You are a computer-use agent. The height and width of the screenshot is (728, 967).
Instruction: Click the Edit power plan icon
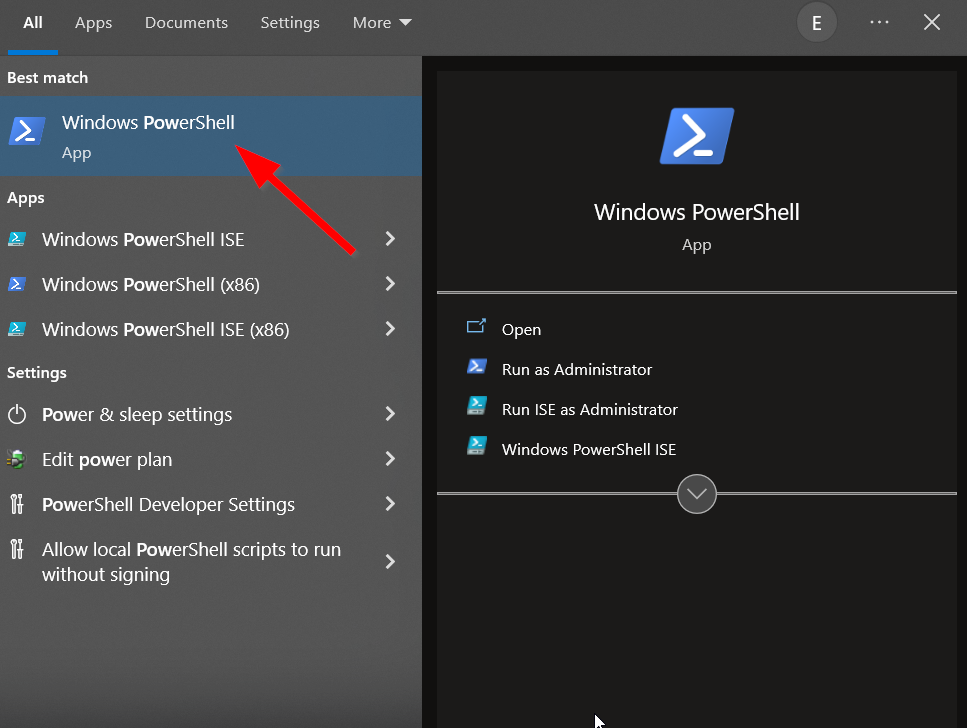click(x=17, y=459)
